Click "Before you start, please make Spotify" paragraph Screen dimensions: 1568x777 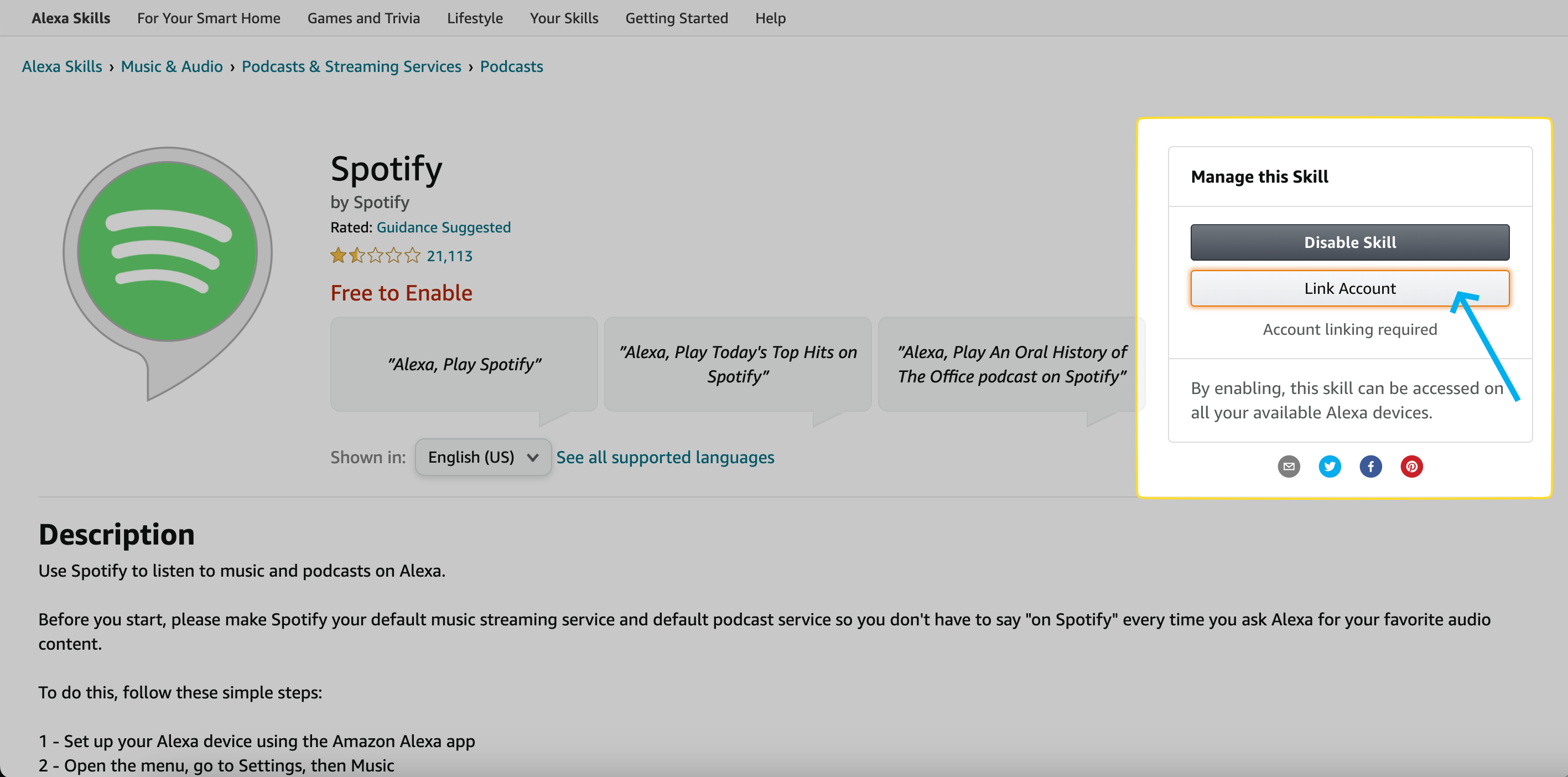coord(765,631)
